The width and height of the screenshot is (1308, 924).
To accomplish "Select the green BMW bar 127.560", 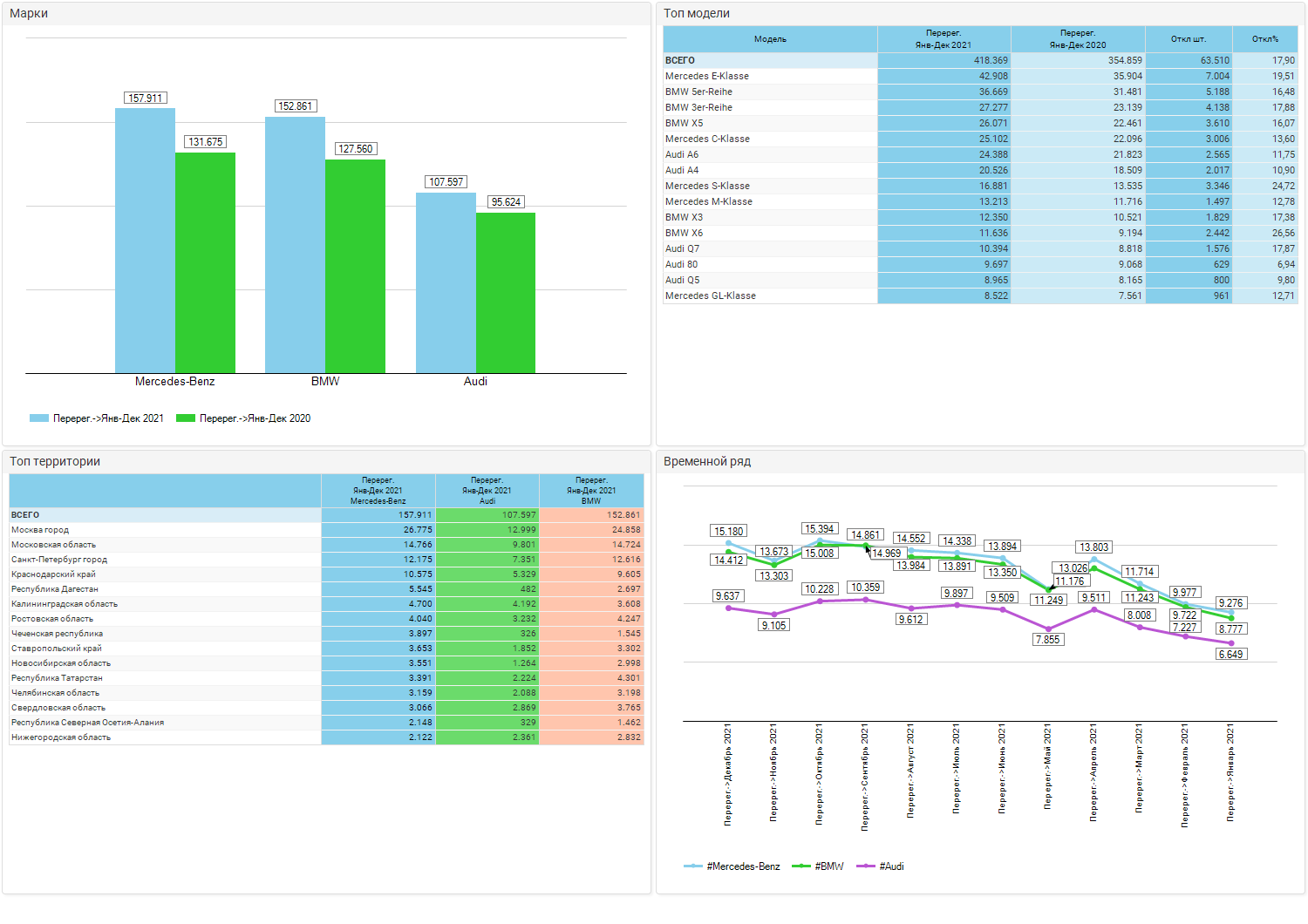I will (x=355, y=266).
